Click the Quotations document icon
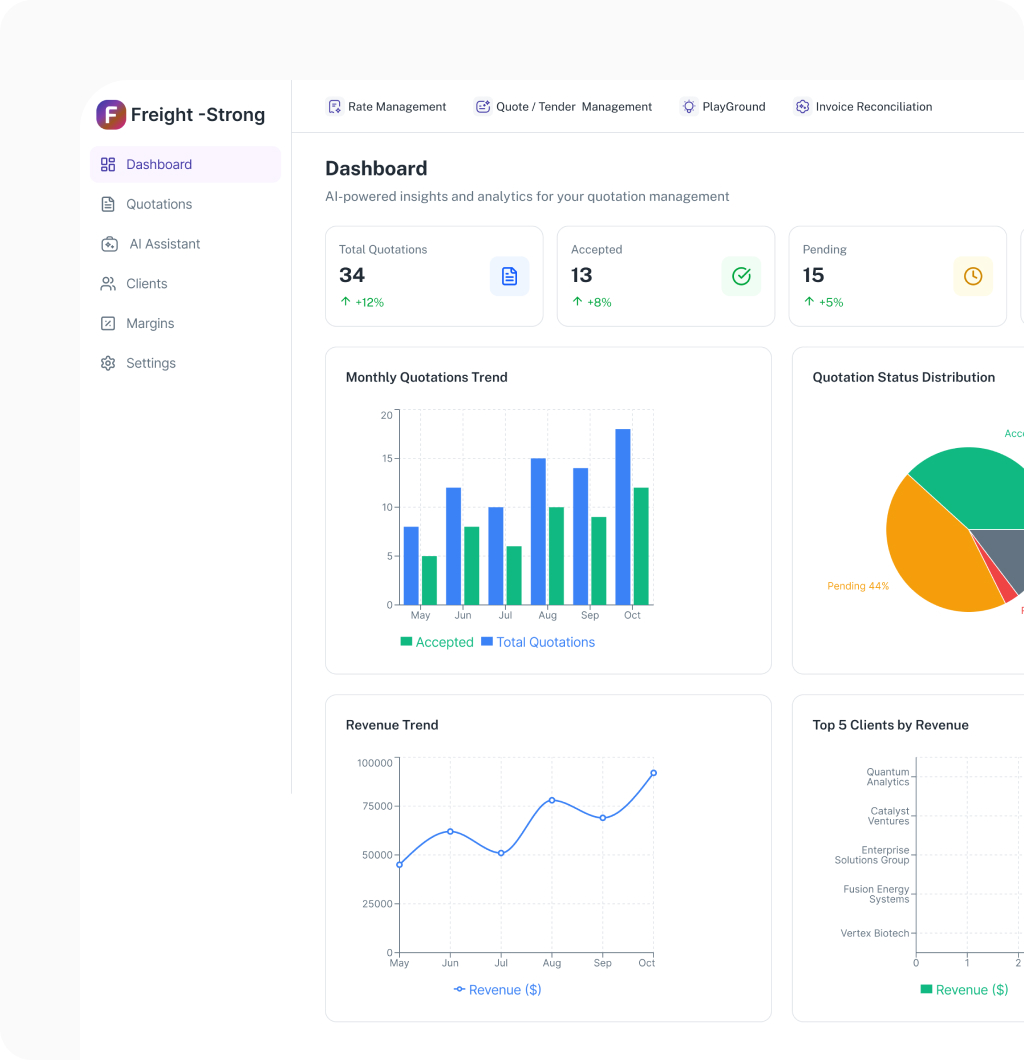1024x1060 pixels. point(108,204)
